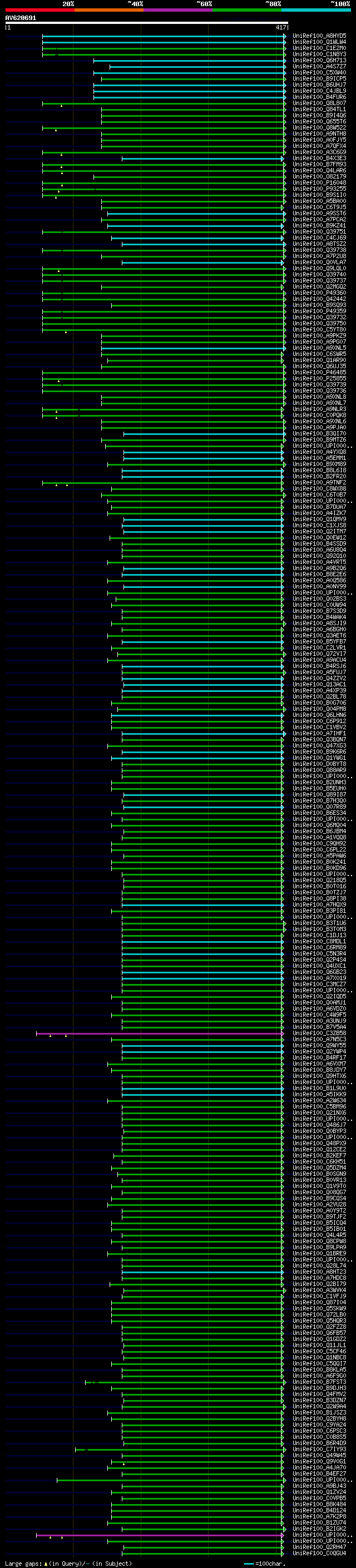Select label UniRef100_C4JBL9

(319, 91)
